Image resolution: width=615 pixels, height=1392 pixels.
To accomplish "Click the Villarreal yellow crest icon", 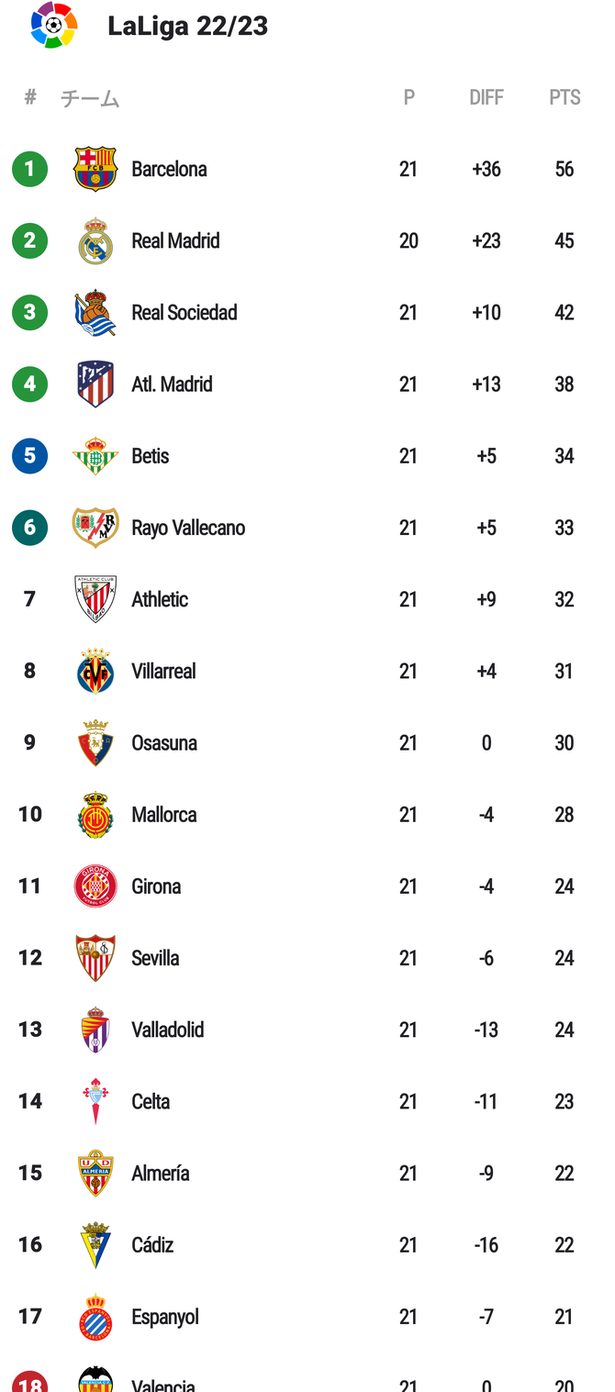I will [x=96, y=671].
